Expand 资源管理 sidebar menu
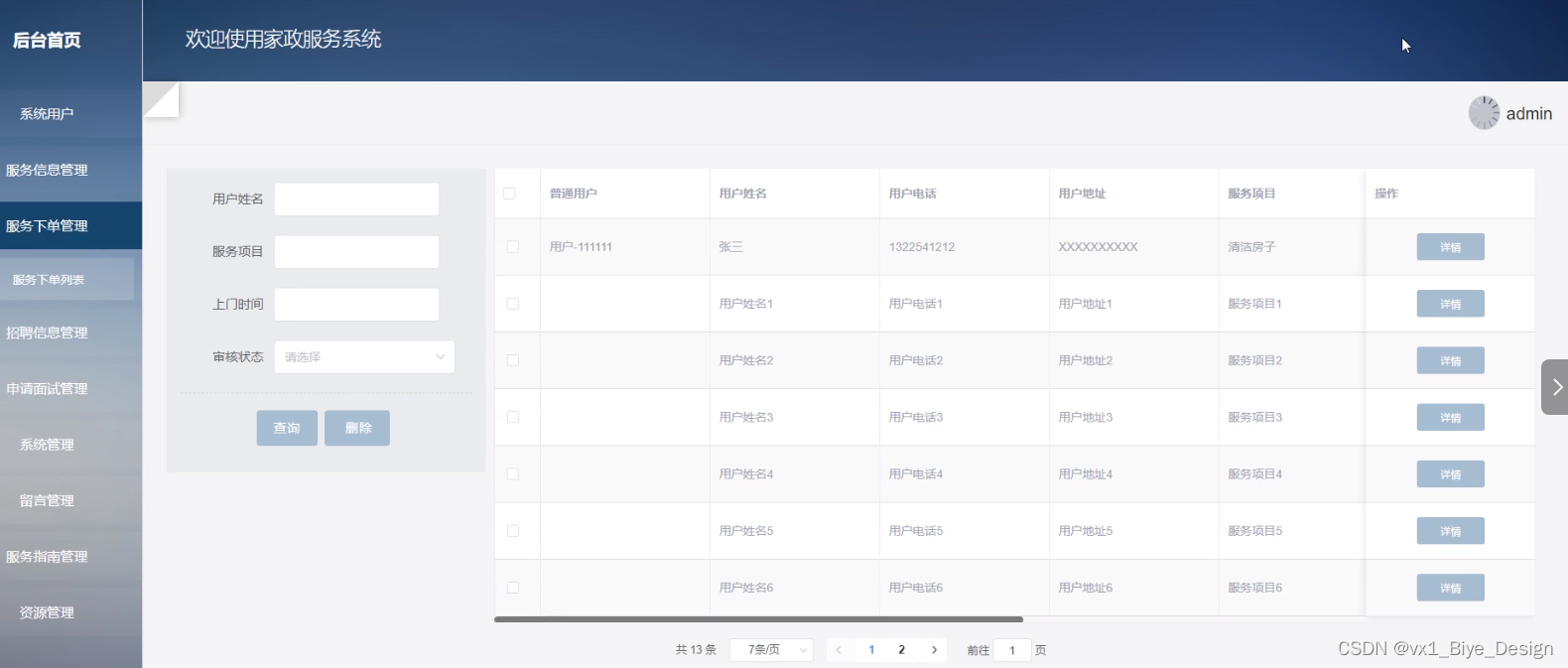This screenshot has height=668, width=1568. pos(70,612)
